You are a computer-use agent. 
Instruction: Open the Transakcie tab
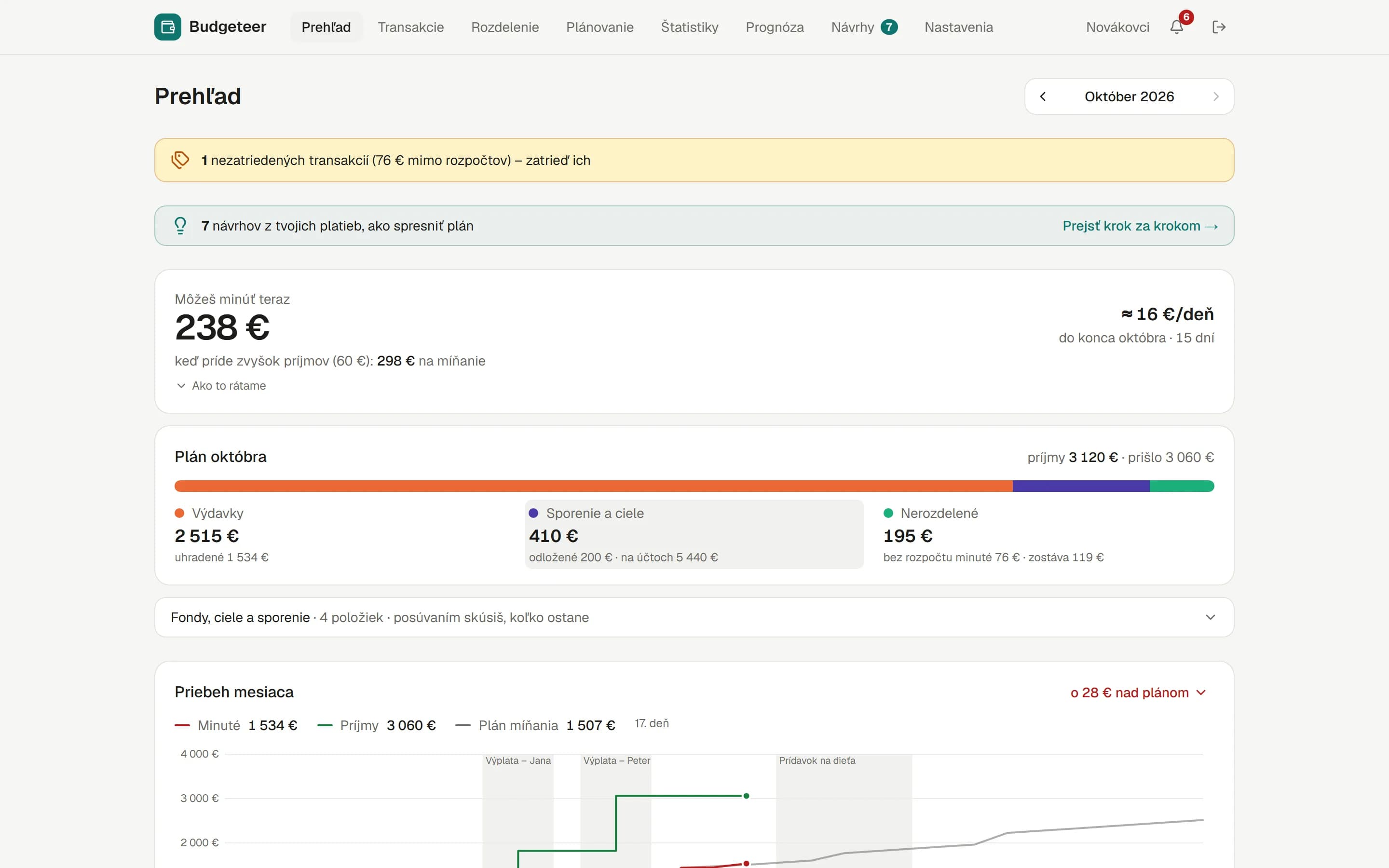tap(411, 27)
